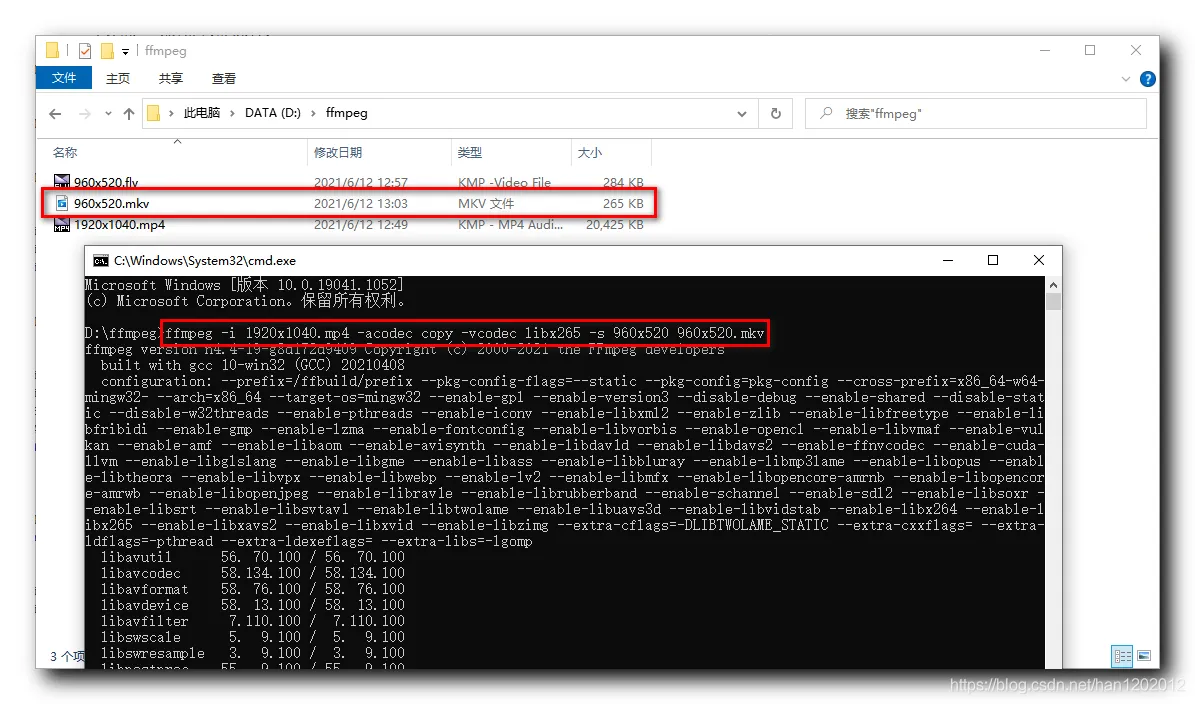Select the file 1920x1040.mp4
The width and height of the screenshot is (1195, 704).
[x=119, y=225]
